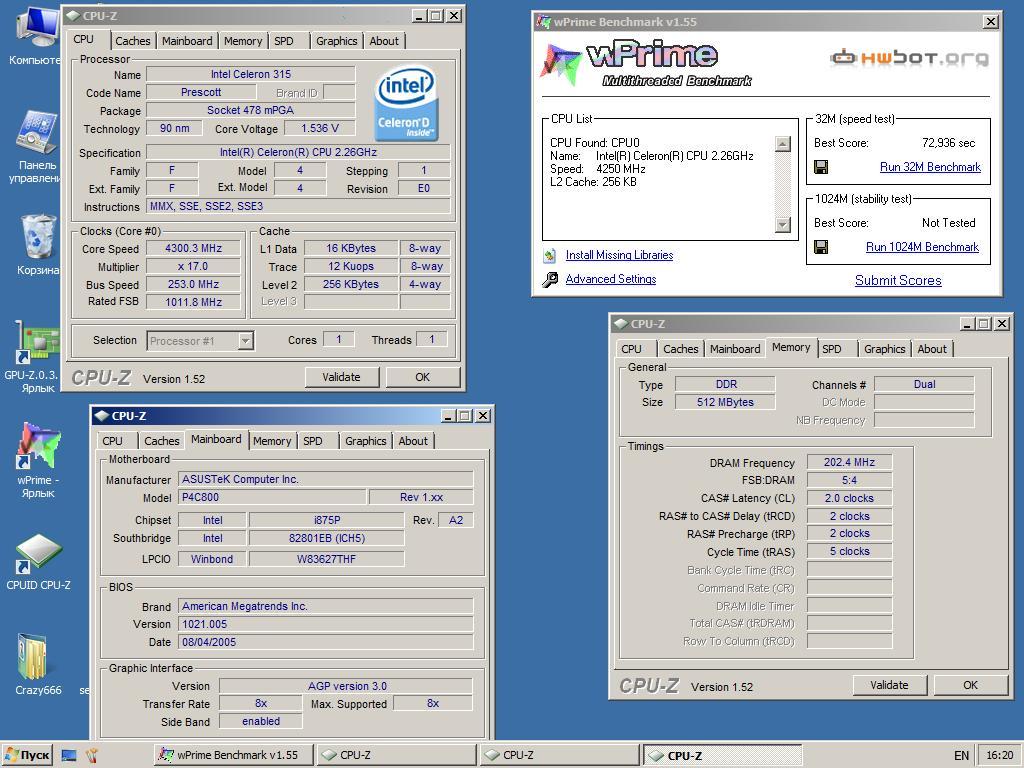This screenshot has width=1024, height=768.
Task: Click OK in Memory CPU-Z window
Action: point(970,685)
